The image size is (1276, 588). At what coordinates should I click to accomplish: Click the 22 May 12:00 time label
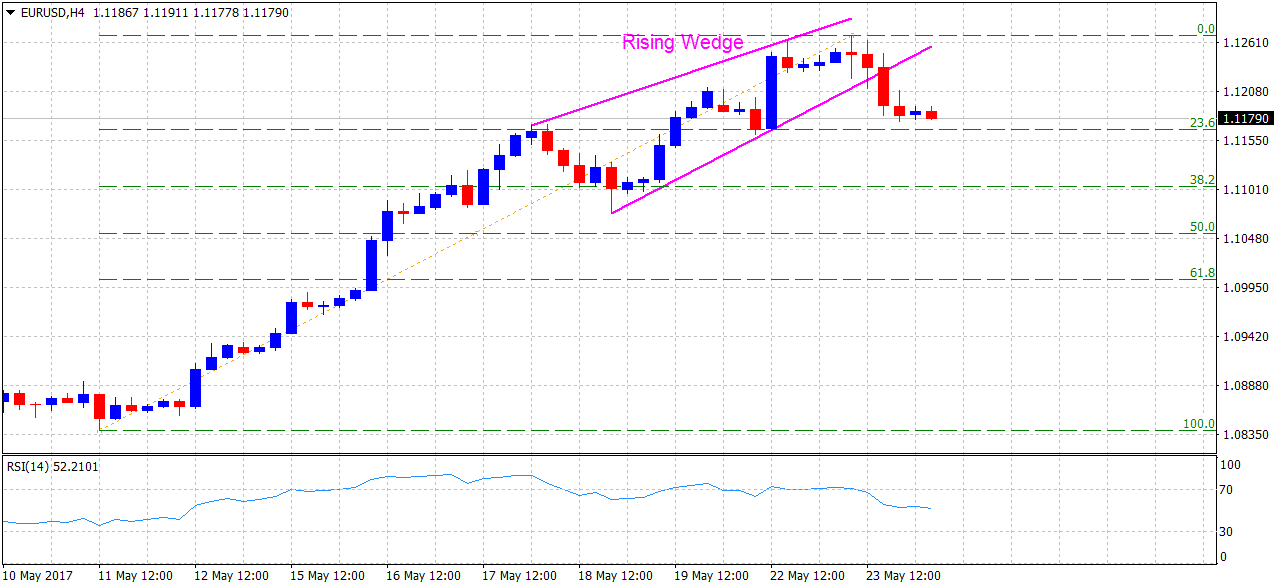pos(807,576)
